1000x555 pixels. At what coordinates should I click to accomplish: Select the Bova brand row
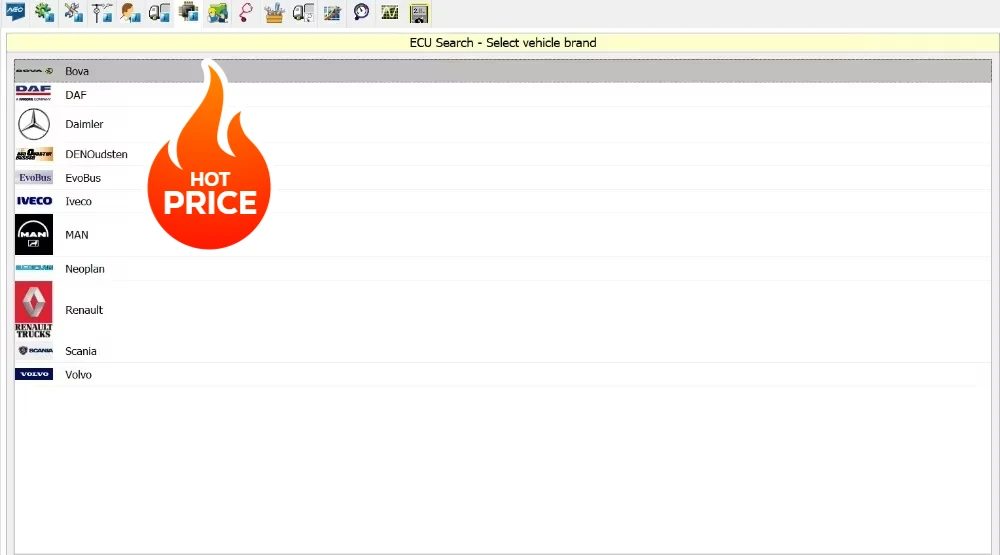[503, 71]
